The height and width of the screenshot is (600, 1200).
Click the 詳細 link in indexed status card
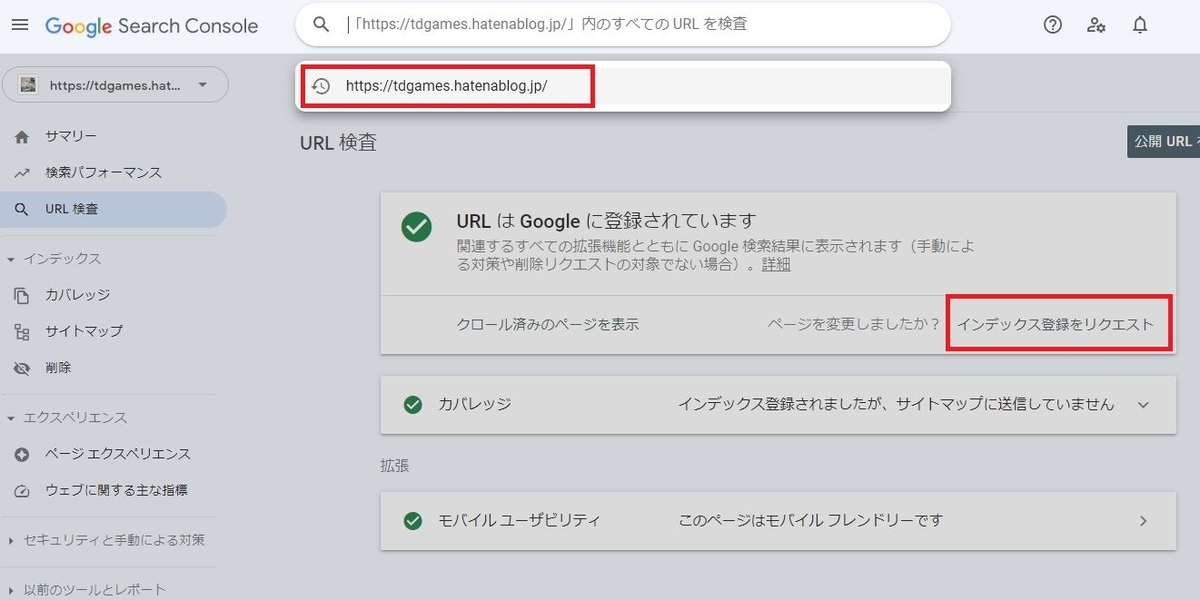click(x=776, y=264)
